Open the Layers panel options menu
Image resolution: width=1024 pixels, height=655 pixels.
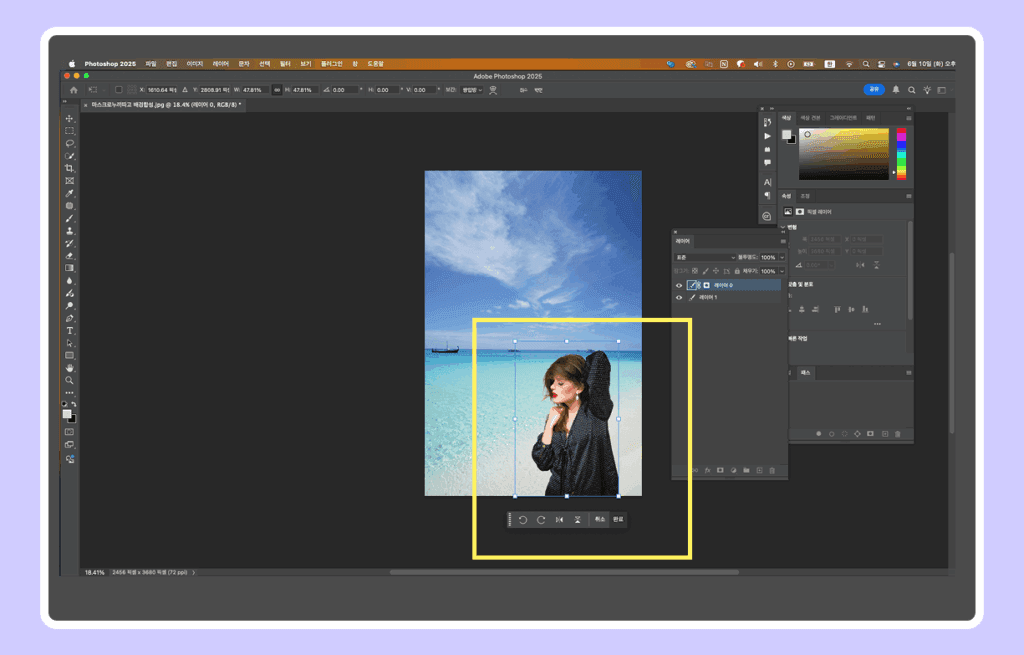[783, 242]
